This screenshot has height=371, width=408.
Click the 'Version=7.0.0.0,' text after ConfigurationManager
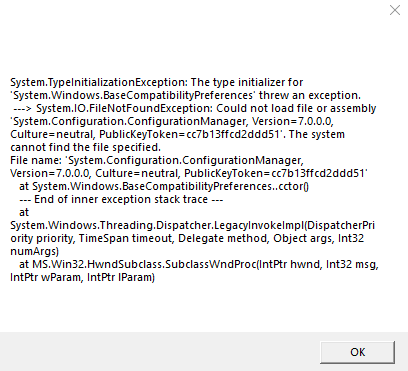click(x=292, y=121)
